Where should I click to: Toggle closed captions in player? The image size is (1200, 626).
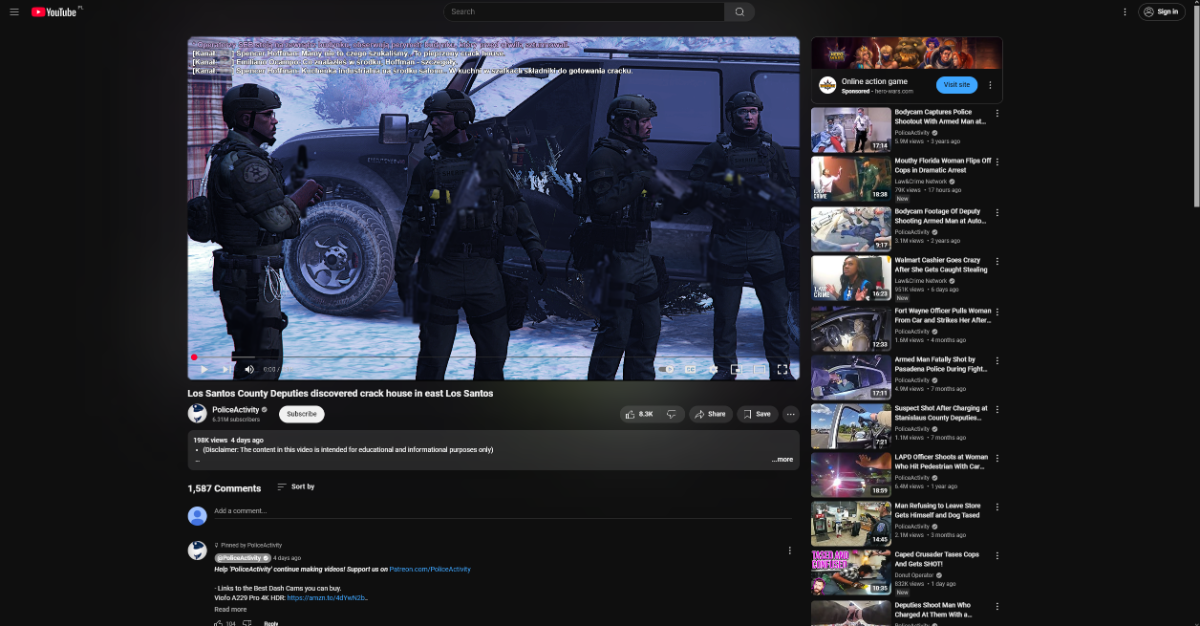tap(690, 369)
